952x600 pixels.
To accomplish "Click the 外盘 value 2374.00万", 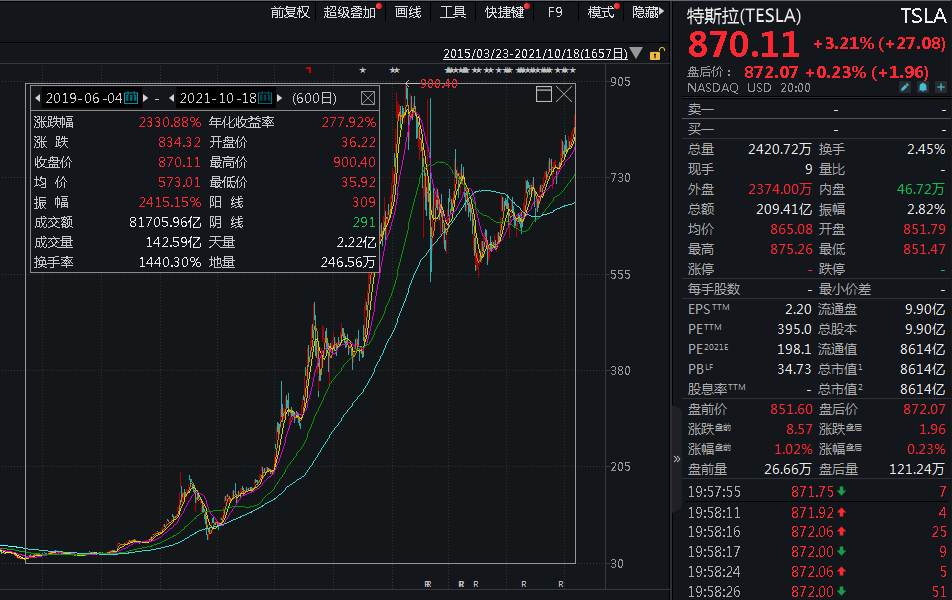I will coord(780,189).
